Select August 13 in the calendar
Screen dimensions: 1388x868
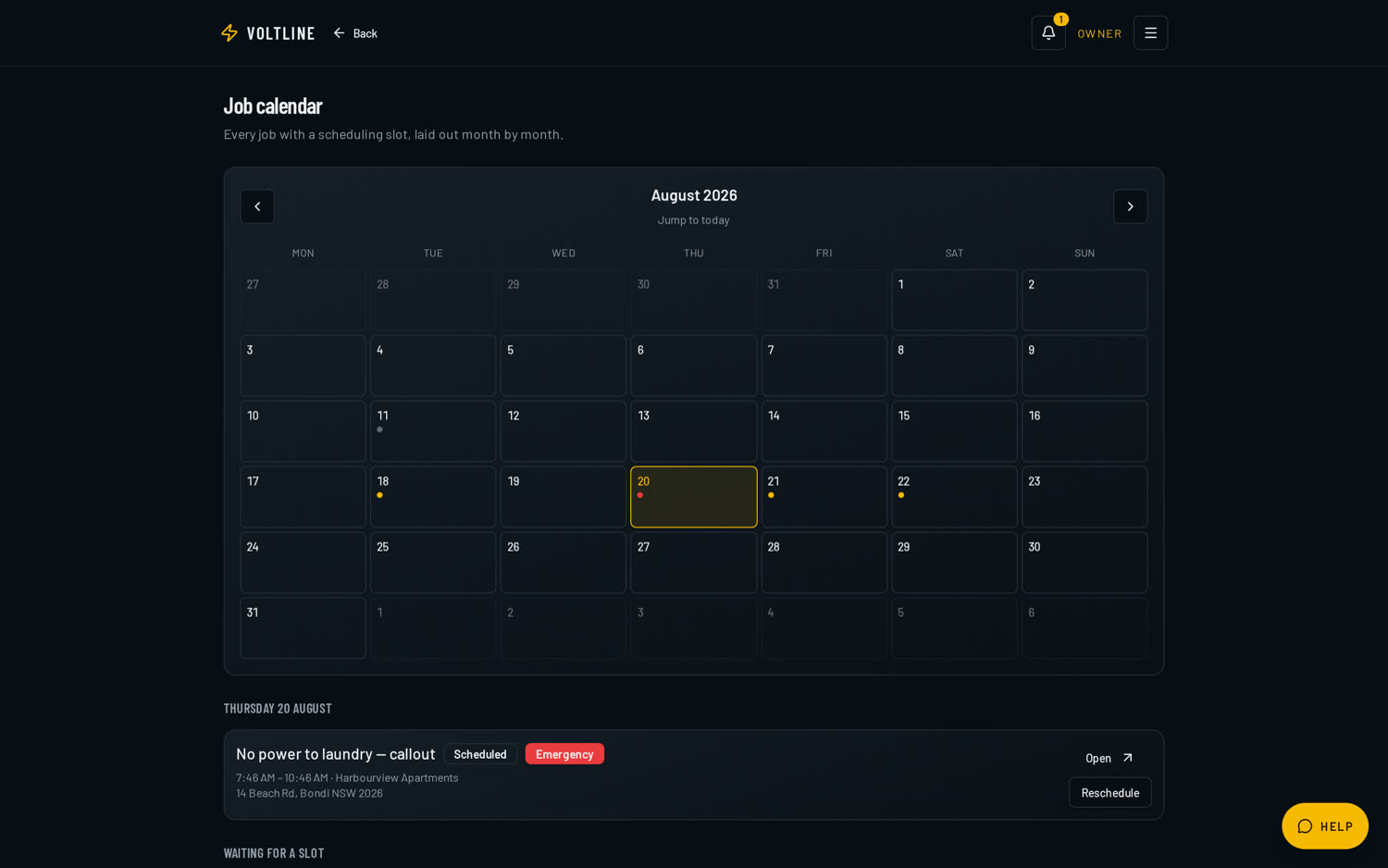coord(694,431)
